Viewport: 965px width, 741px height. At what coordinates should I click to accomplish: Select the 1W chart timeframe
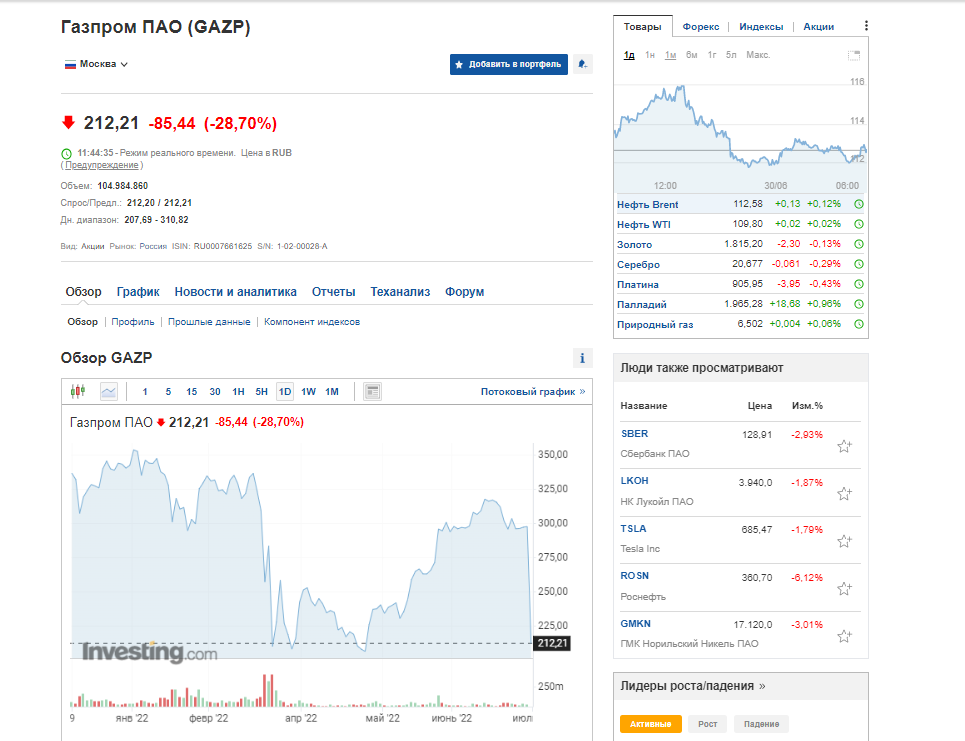click(309, 392)
